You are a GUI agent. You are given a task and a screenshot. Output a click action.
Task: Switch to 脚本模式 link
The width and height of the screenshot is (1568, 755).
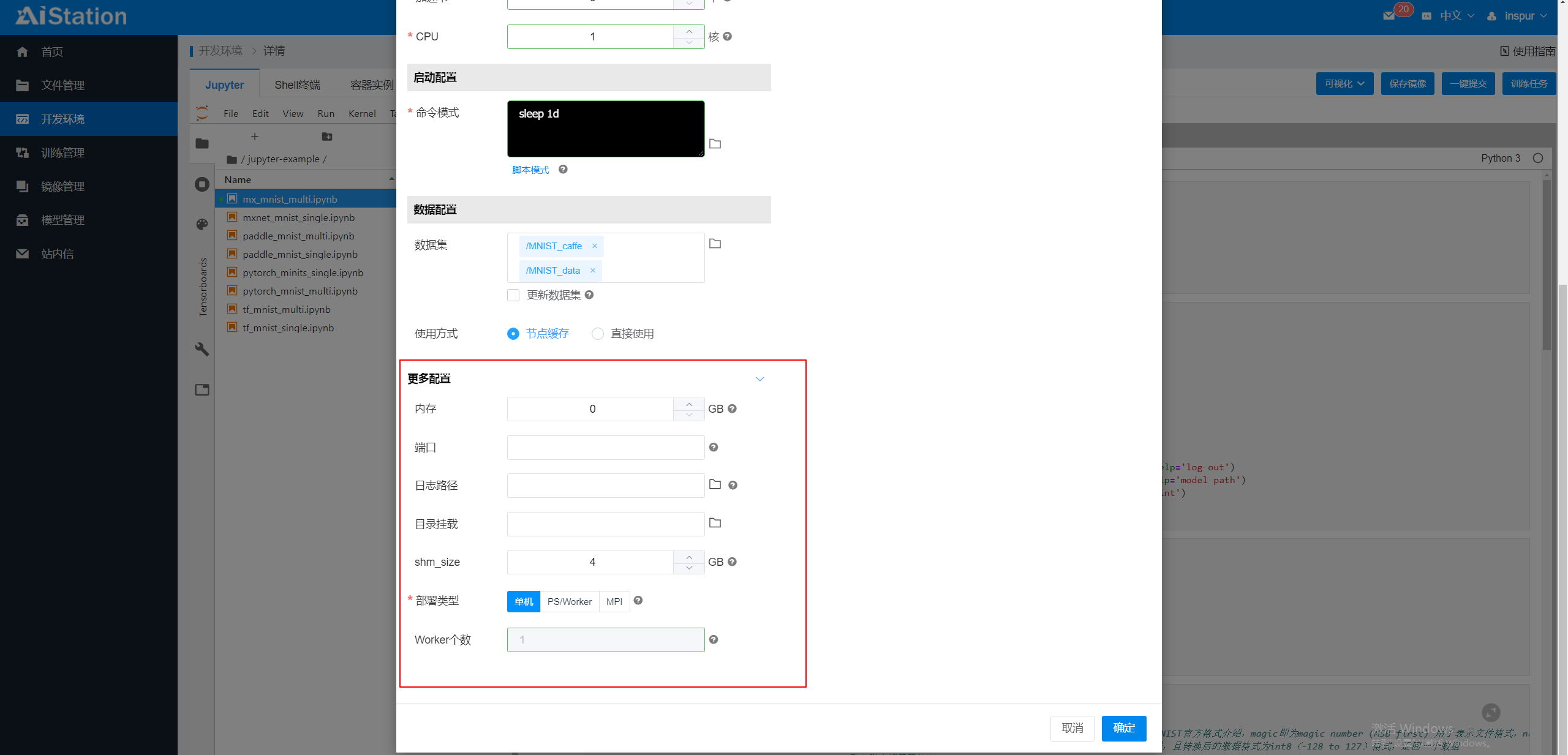coord(530,170)
